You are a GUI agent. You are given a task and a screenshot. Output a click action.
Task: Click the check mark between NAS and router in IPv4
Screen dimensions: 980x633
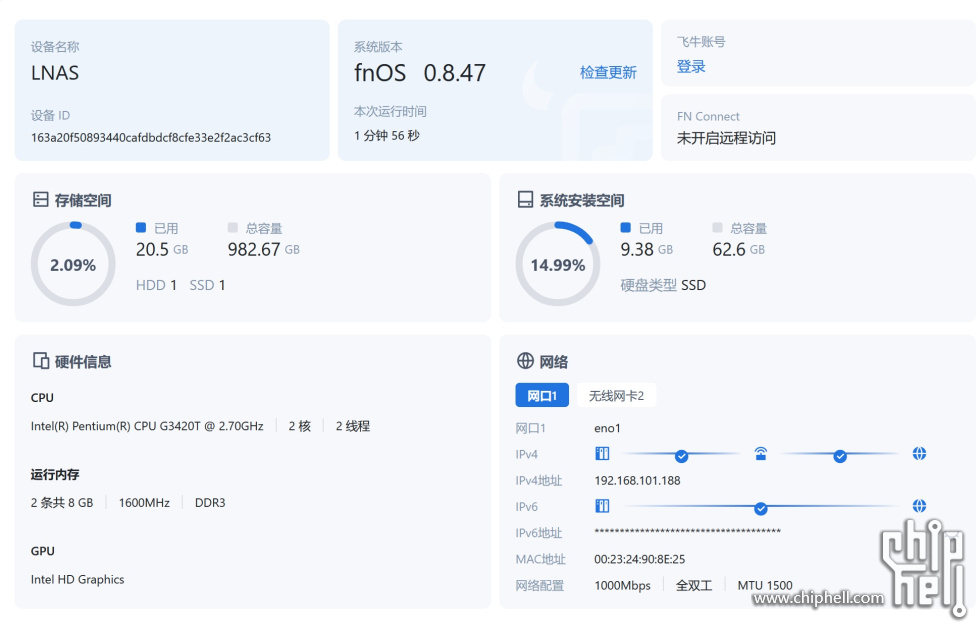[681, 456]
